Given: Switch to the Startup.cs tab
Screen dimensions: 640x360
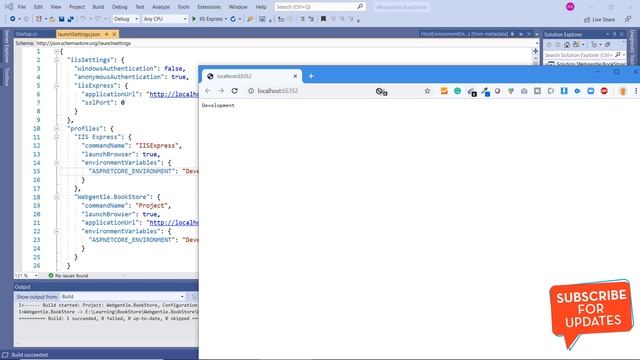Looking at the screenshot, I should pyautogui.click(x=27, y=34).
